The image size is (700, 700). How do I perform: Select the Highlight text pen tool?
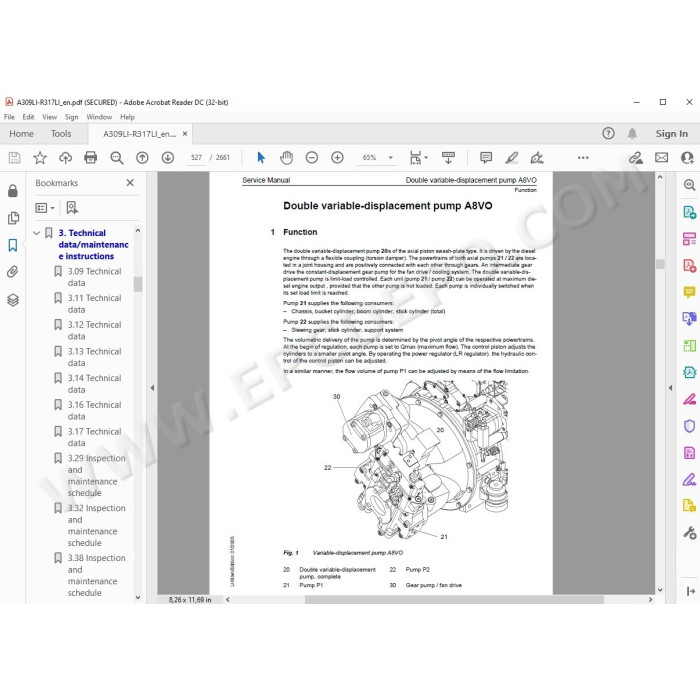[x=512, y=158]
